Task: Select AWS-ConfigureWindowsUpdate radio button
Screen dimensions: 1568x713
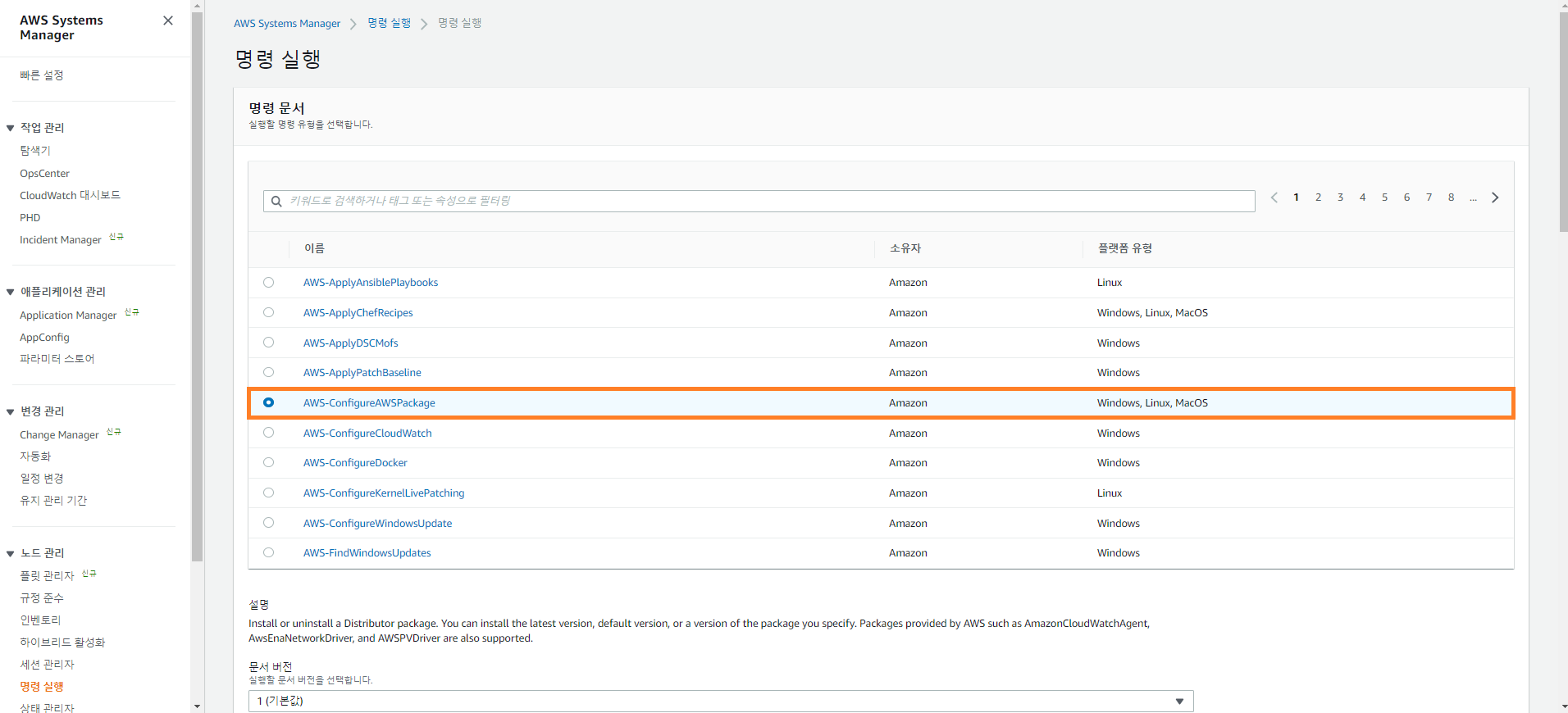Action: (x=268, y=523)
